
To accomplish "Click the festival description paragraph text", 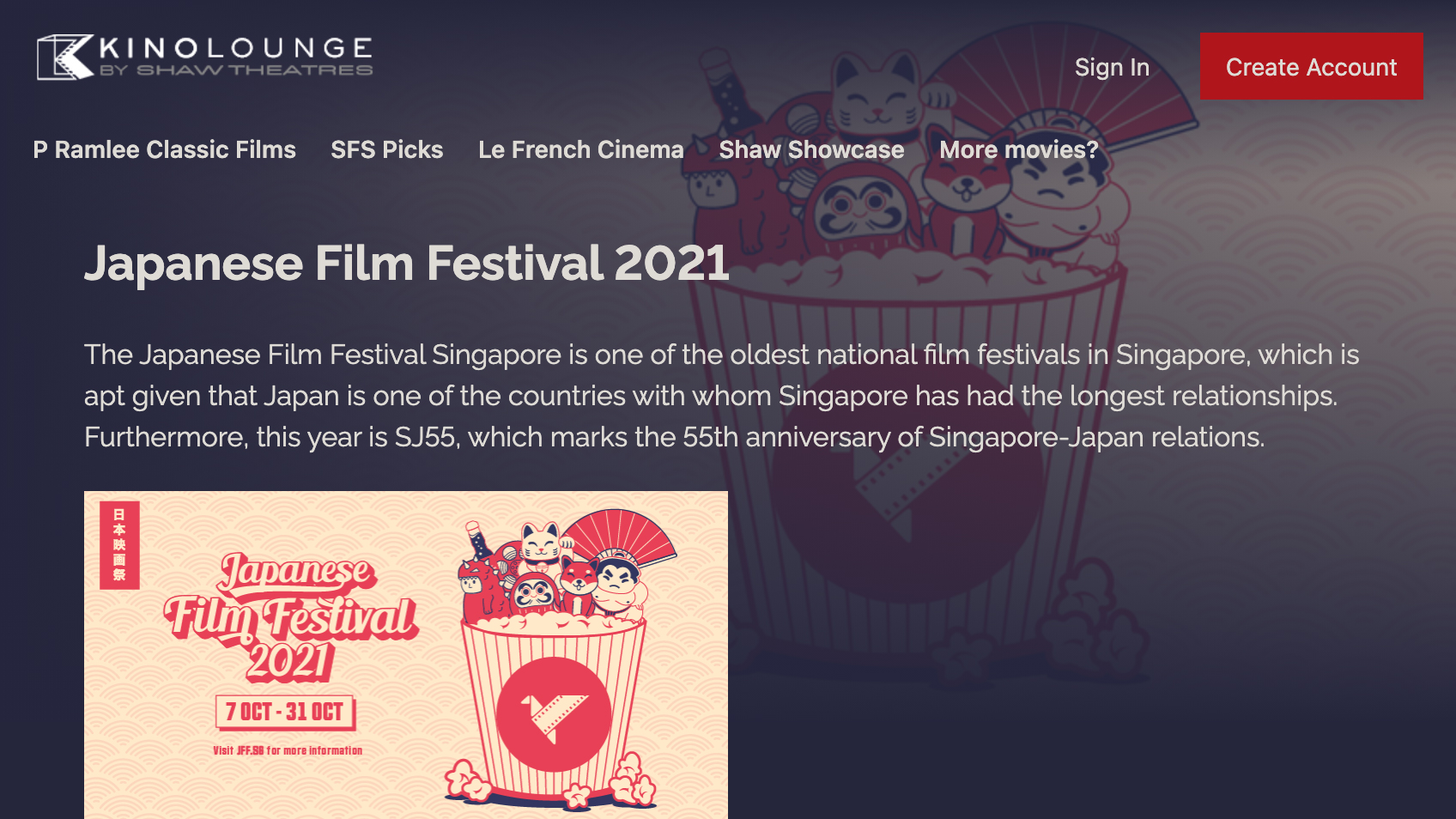I will click(x=721, y=396).
